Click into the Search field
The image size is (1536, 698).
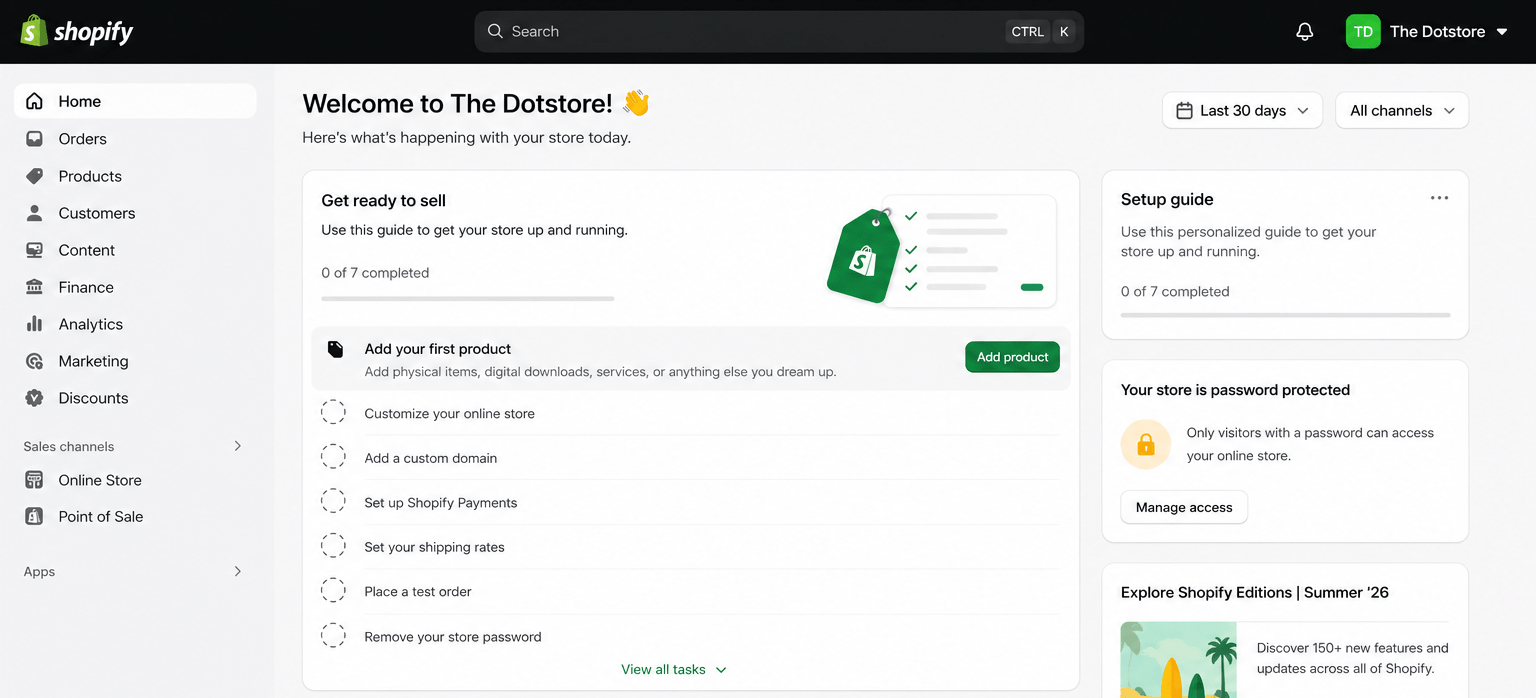point(779,31)
